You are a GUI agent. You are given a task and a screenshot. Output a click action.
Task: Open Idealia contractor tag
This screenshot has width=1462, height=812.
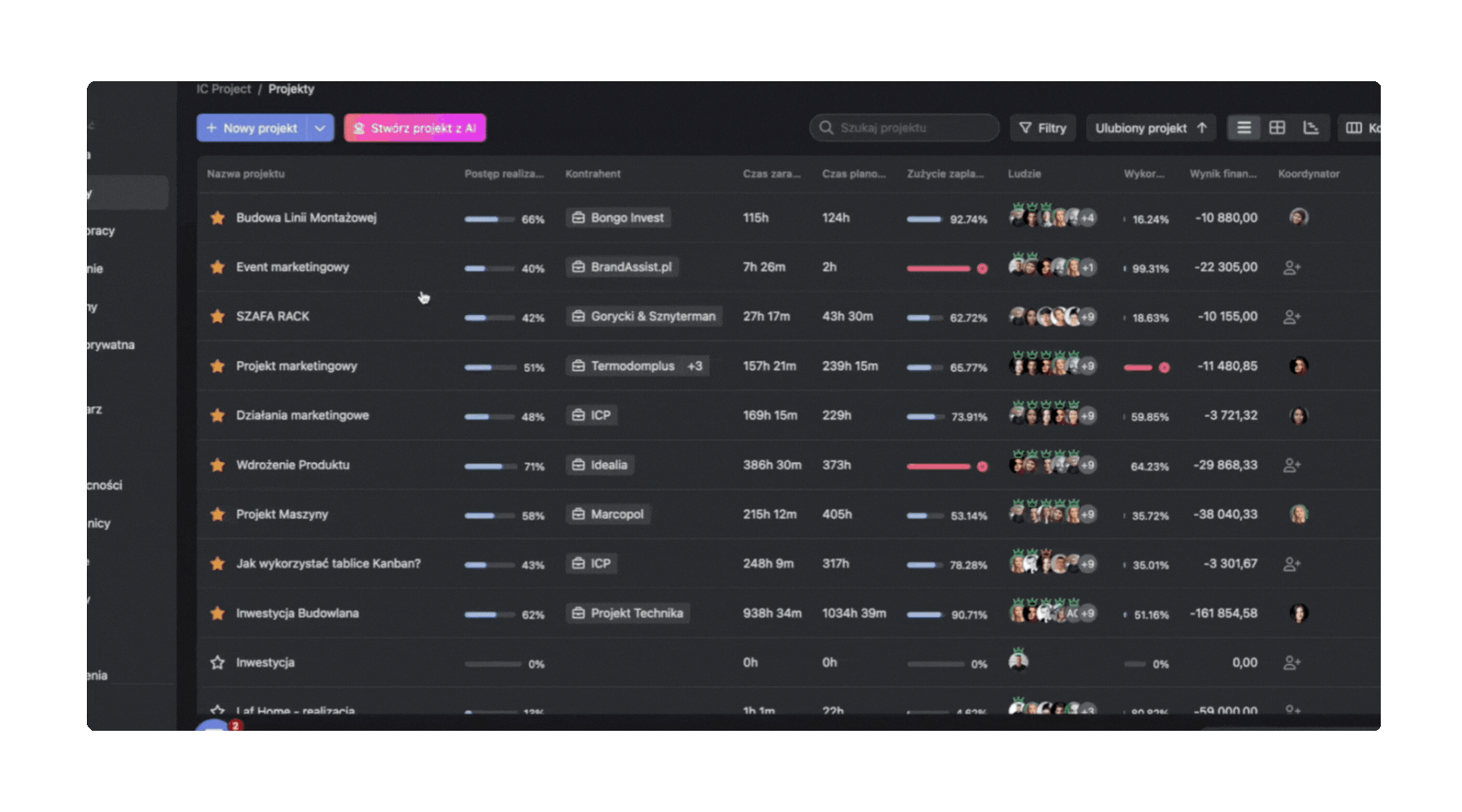pyautogui.click(x=600, y=465)
